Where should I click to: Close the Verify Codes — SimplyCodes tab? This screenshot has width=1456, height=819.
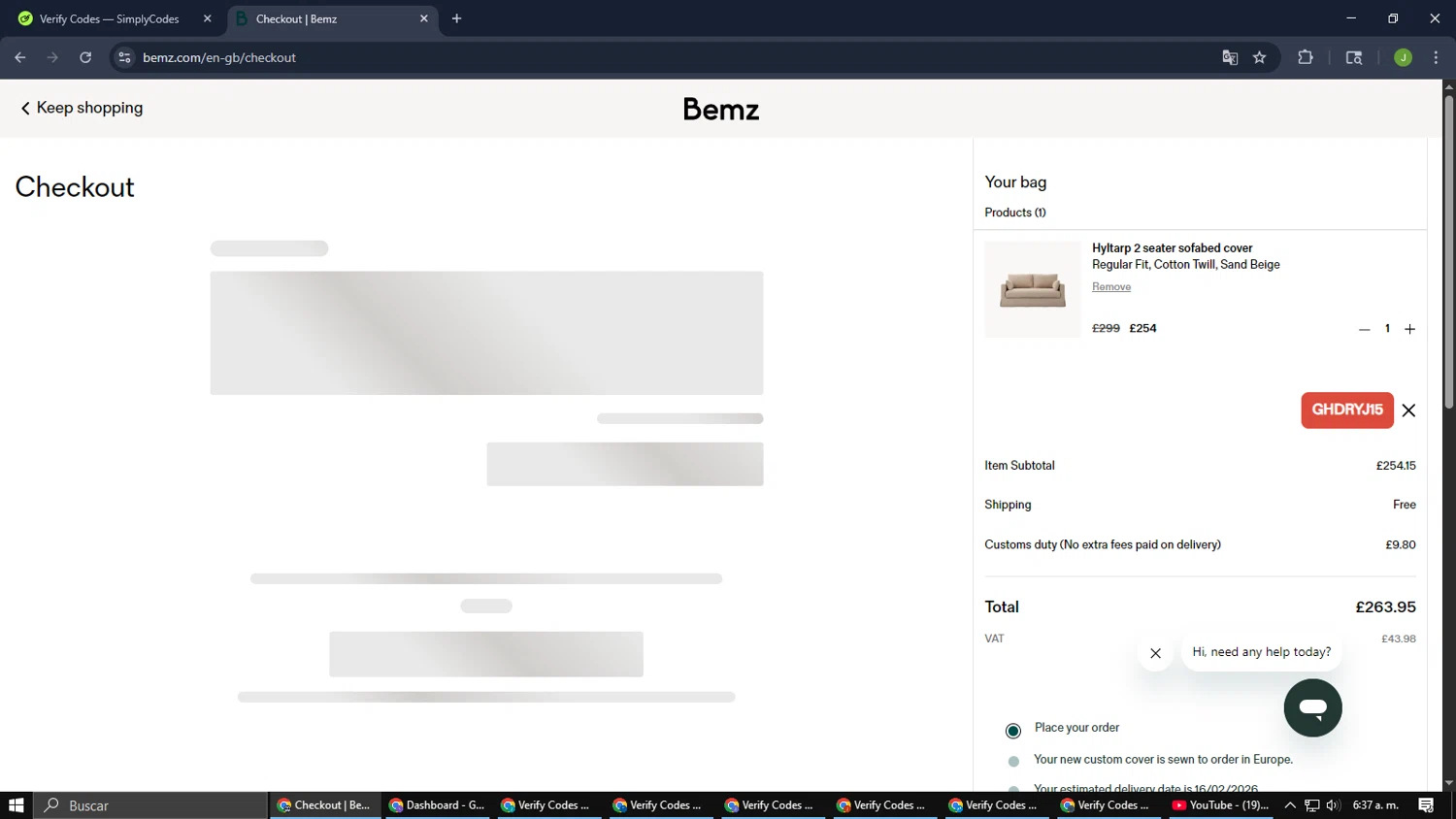click(x=207, y=18)
